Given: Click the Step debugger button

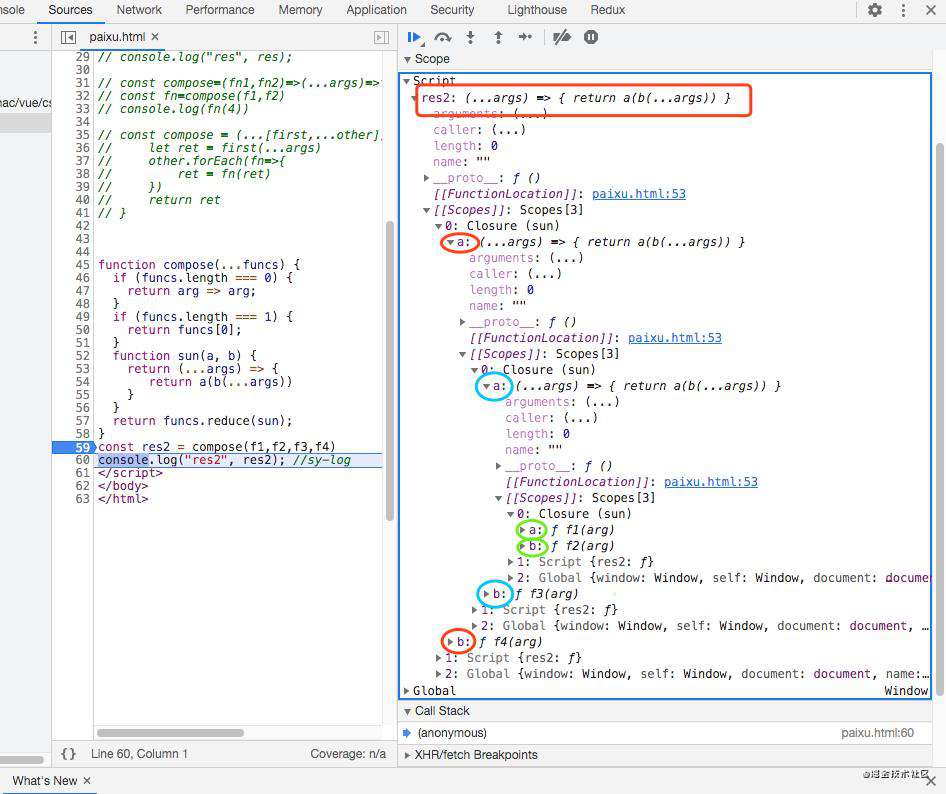Looking at the screenshot, I should [x=525, y=37].
